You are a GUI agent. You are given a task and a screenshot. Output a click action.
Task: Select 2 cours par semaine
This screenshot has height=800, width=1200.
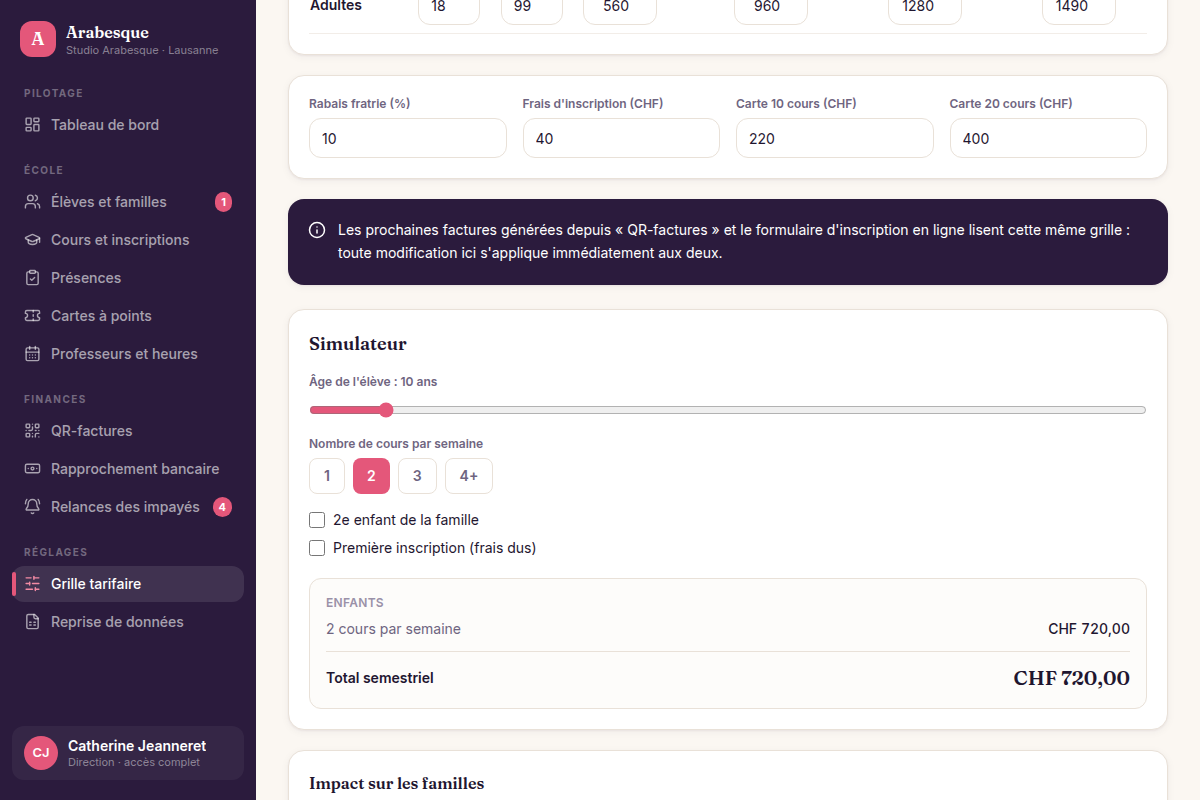click(x=371, y=476)
